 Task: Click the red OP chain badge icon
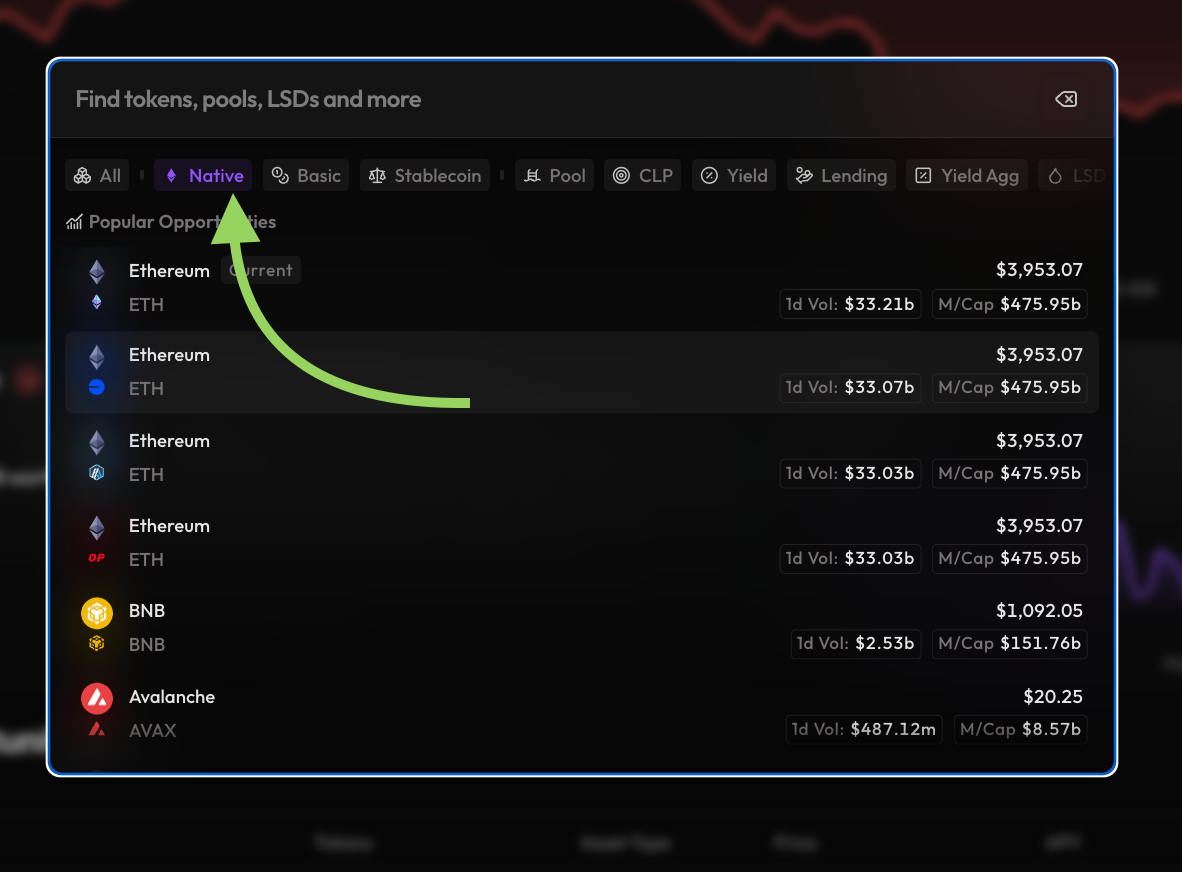[x=96, y=558]
